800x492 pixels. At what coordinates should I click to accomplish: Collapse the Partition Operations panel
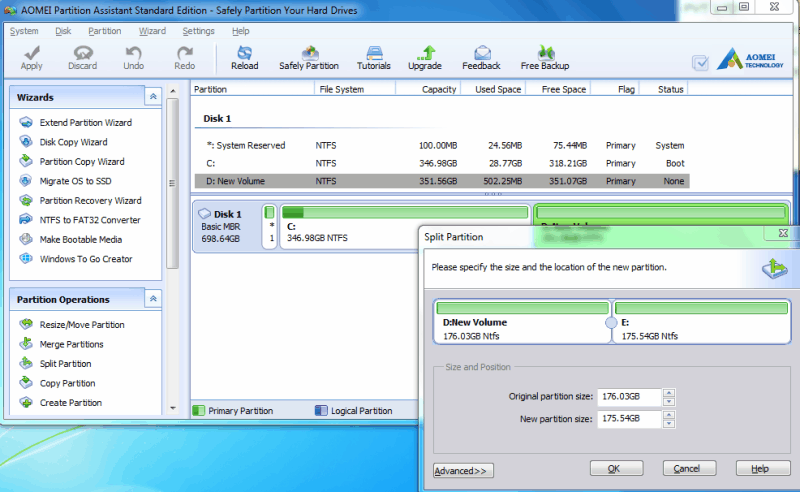(153, 299)
